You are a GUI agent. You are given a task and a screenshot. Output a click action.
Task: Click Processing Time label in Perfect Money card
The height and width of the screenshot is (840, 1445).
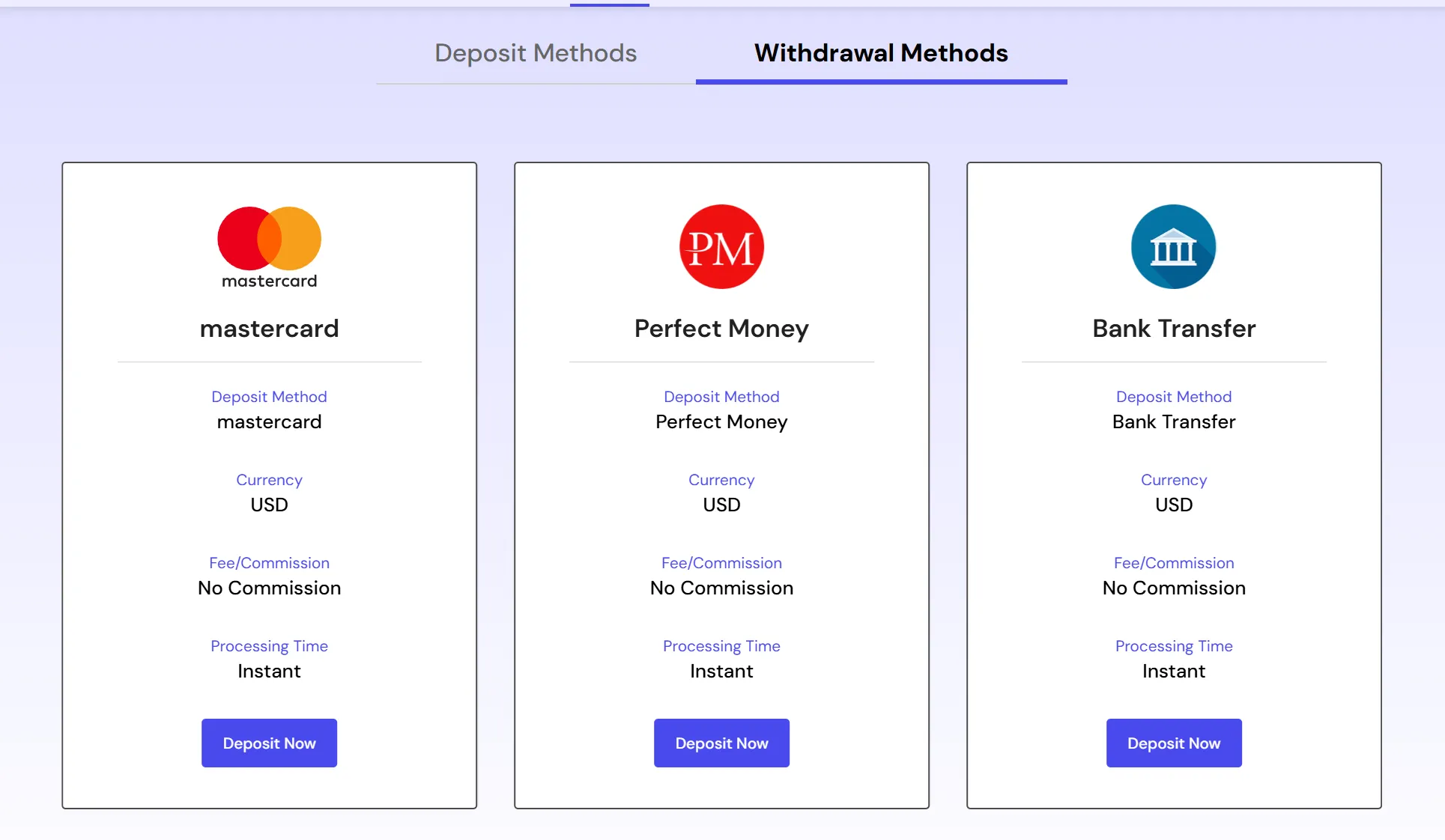click(x=721, y=646)
